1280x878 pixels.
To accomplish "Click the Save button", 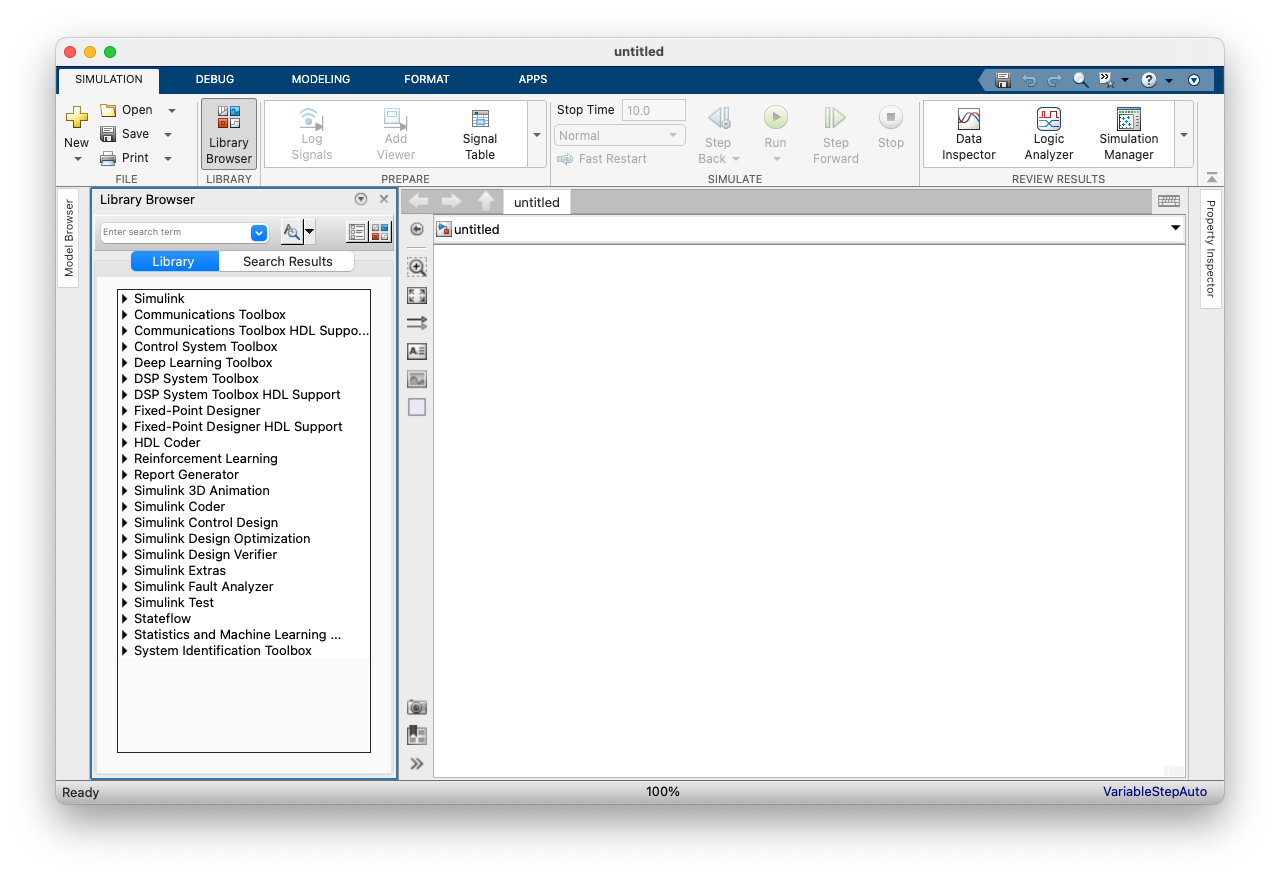I will tap(124, 134).
